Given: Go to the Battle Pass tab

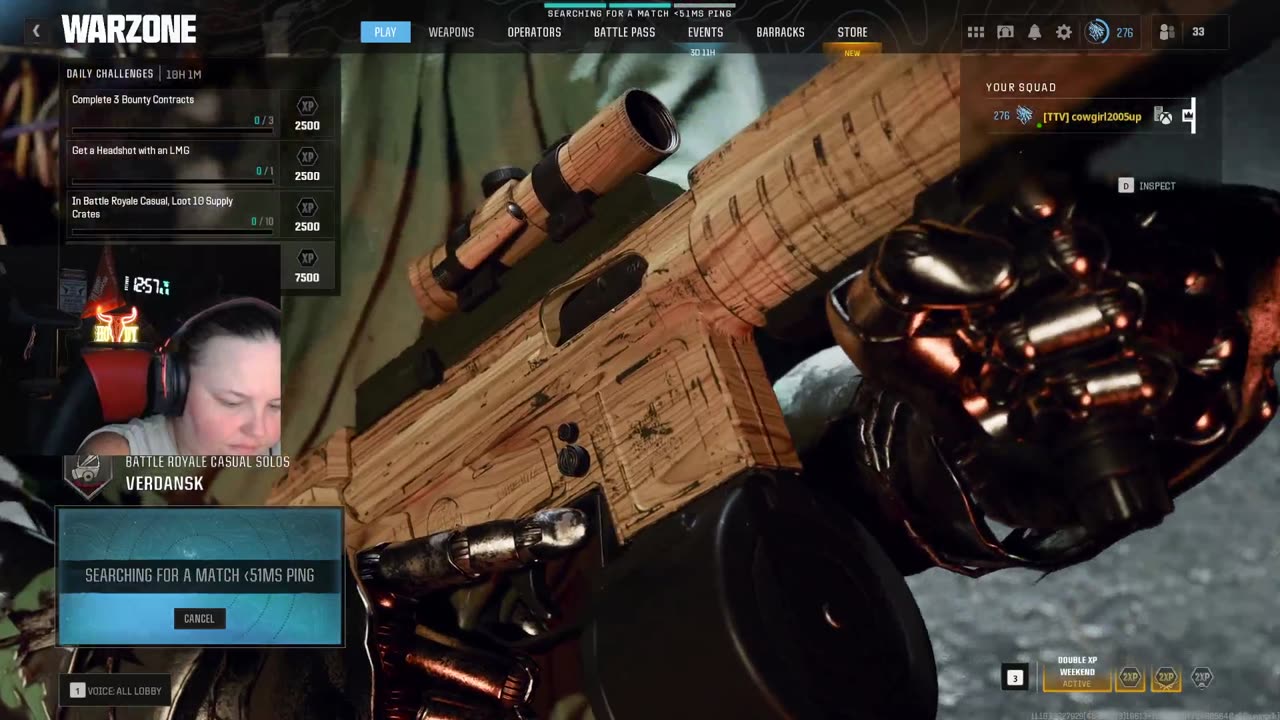Looking at the screenshot, I should 624,32.
